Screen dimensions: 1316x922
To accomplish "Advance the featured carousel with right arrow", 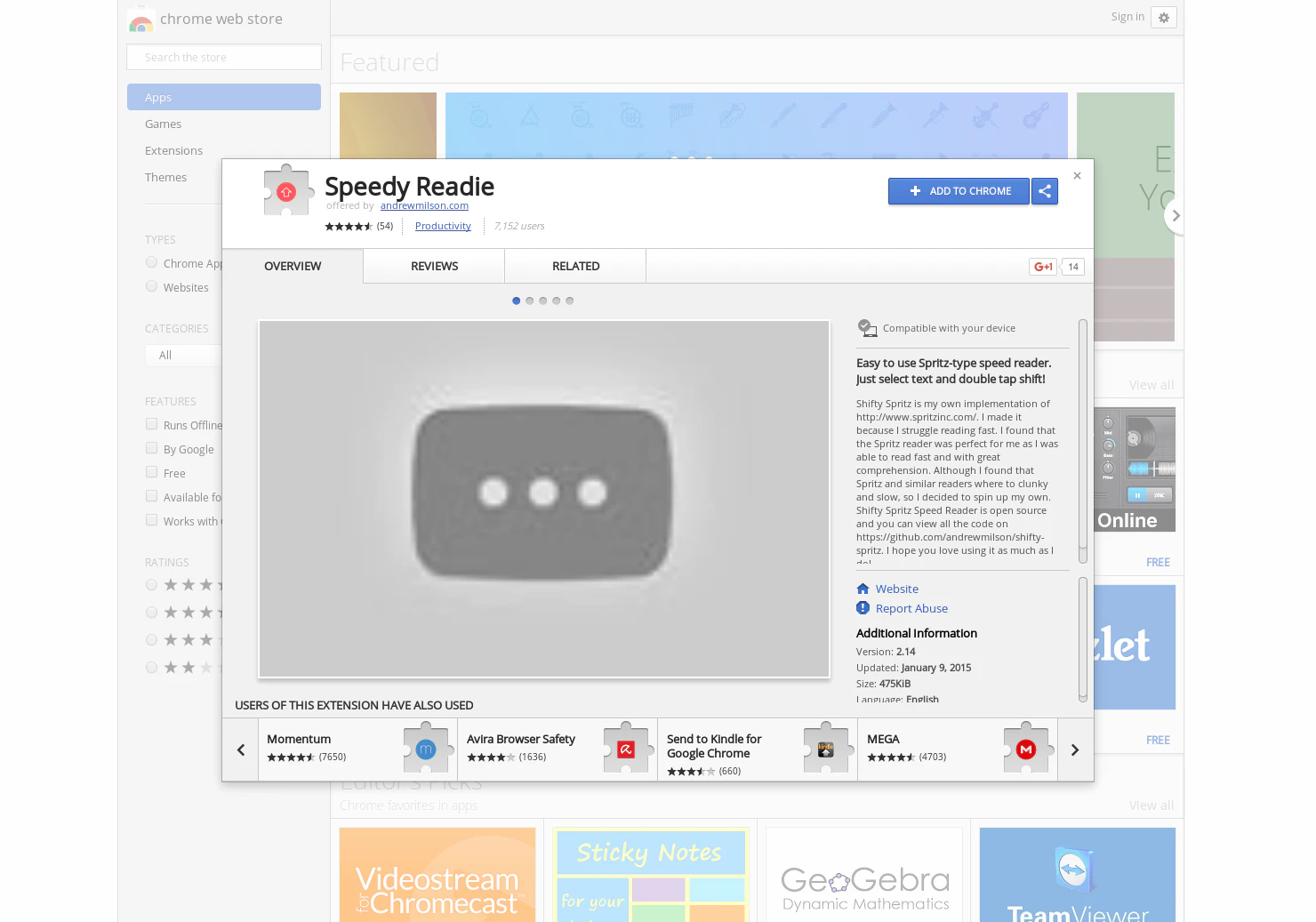I will [1176, 215].
